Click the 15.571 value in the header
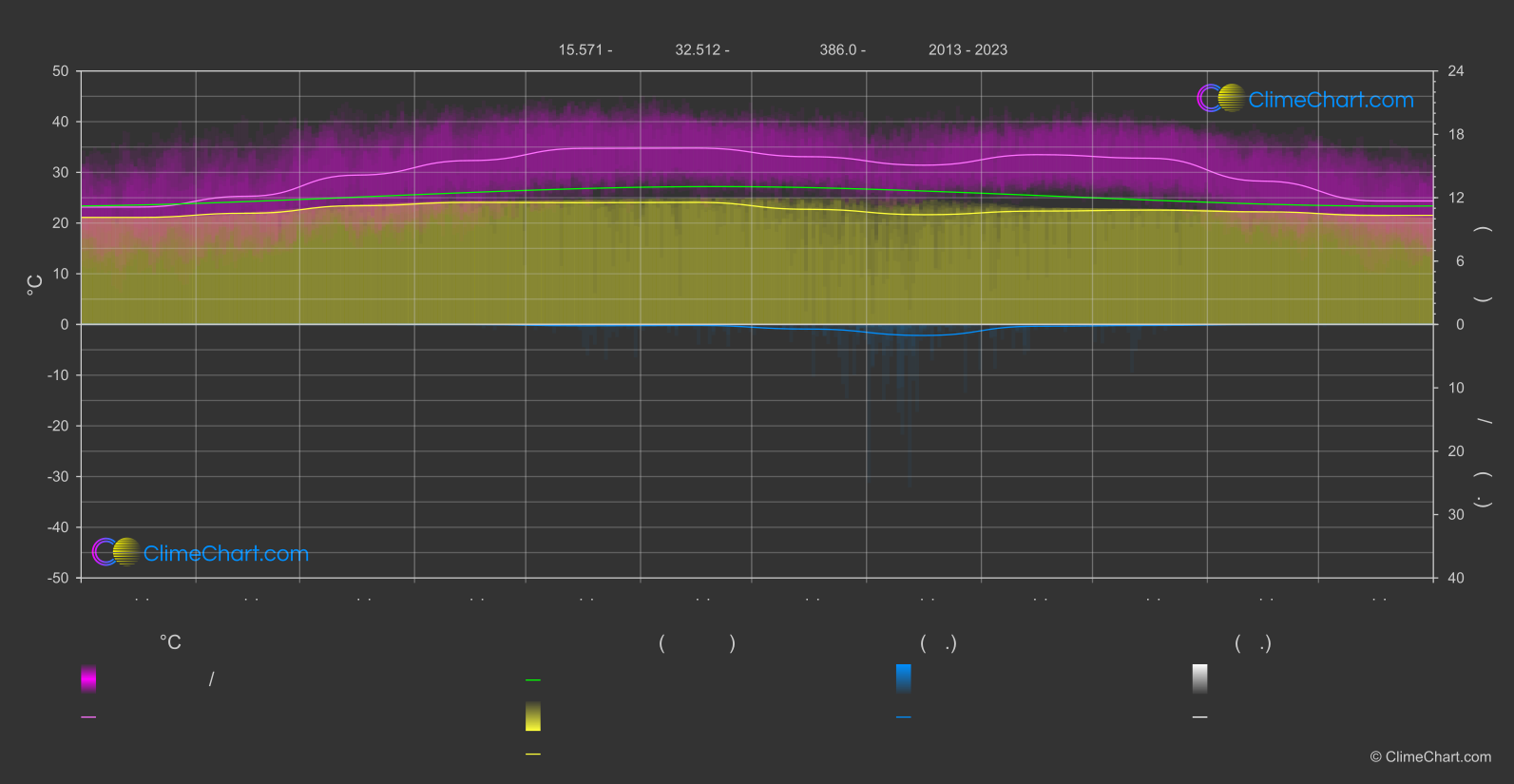This screenshot has width=1514, height=784. click(x=580, y=50)
